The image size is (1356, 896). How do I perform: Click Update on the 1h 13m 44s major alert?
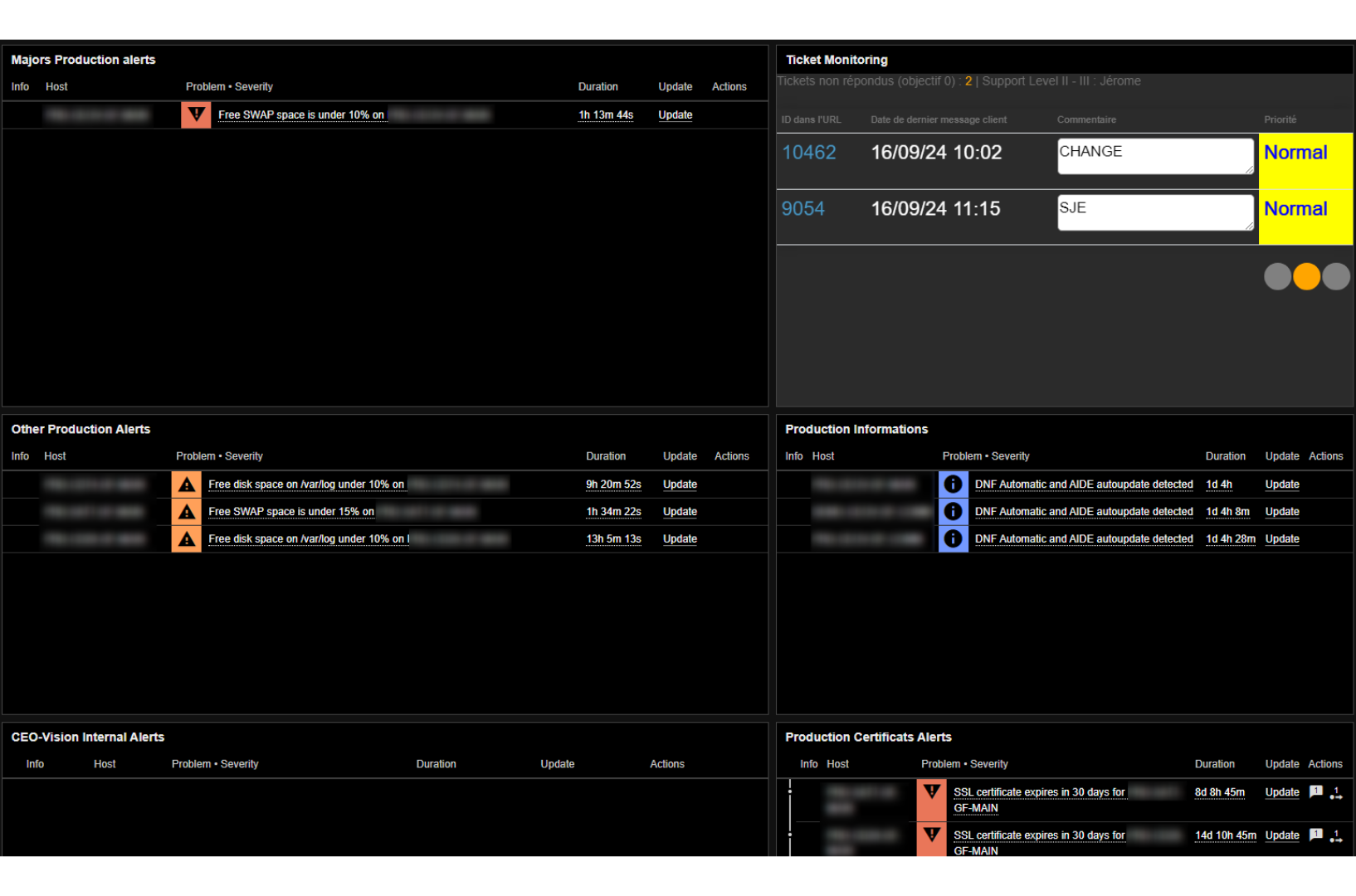(x=675, y=115)
